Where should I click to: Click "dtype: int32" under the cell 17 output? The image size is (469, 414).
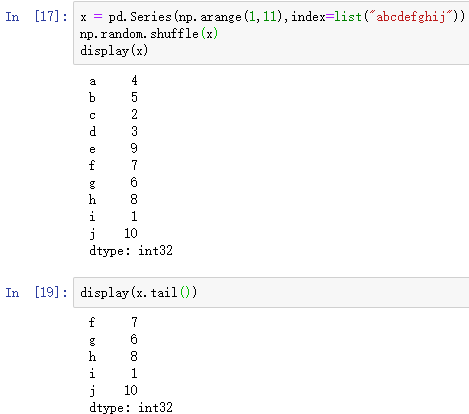(x=131, y=251)
